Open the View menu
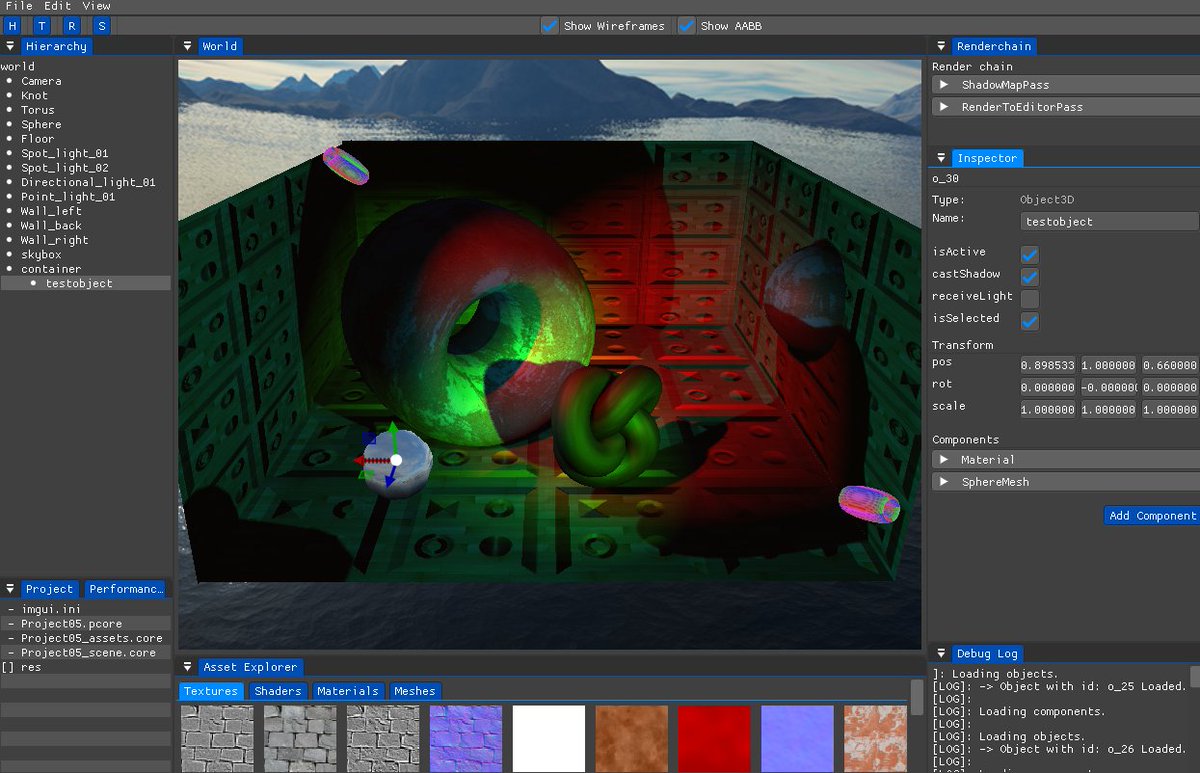This screenshot has height=773, width=1200. [x=96, y=6]
